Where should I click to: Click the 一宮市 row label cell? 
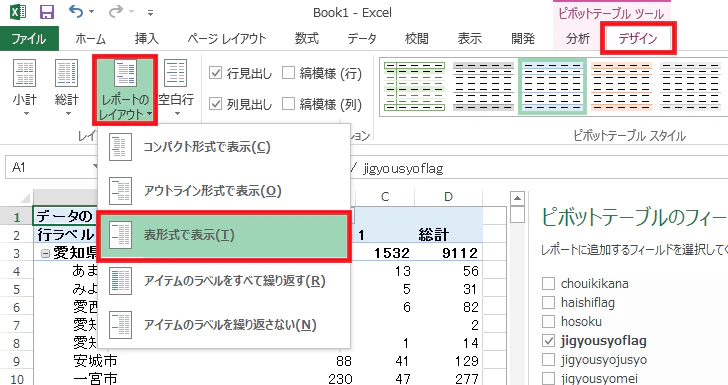pos(95,378)
